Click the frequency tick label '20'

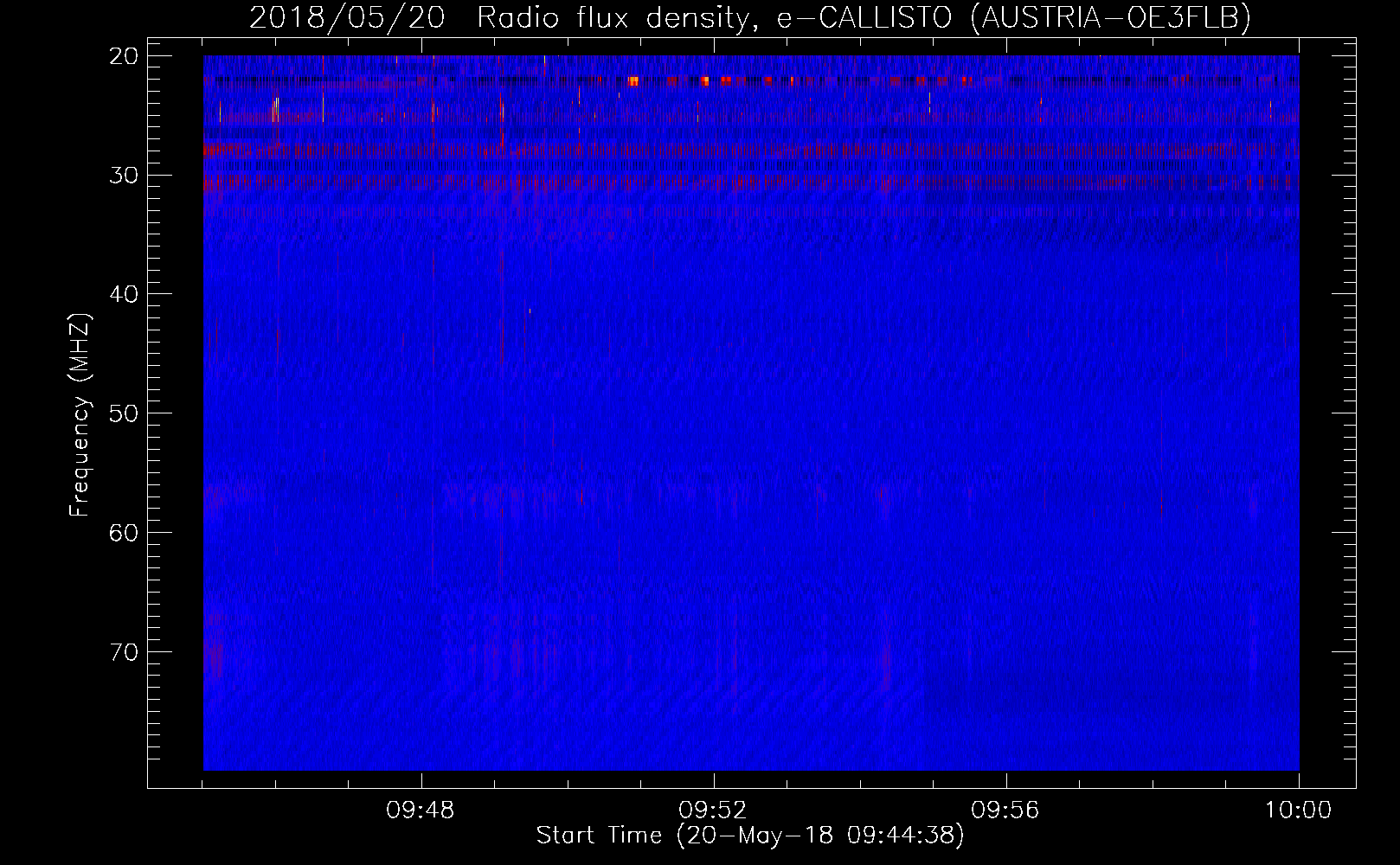125,56
